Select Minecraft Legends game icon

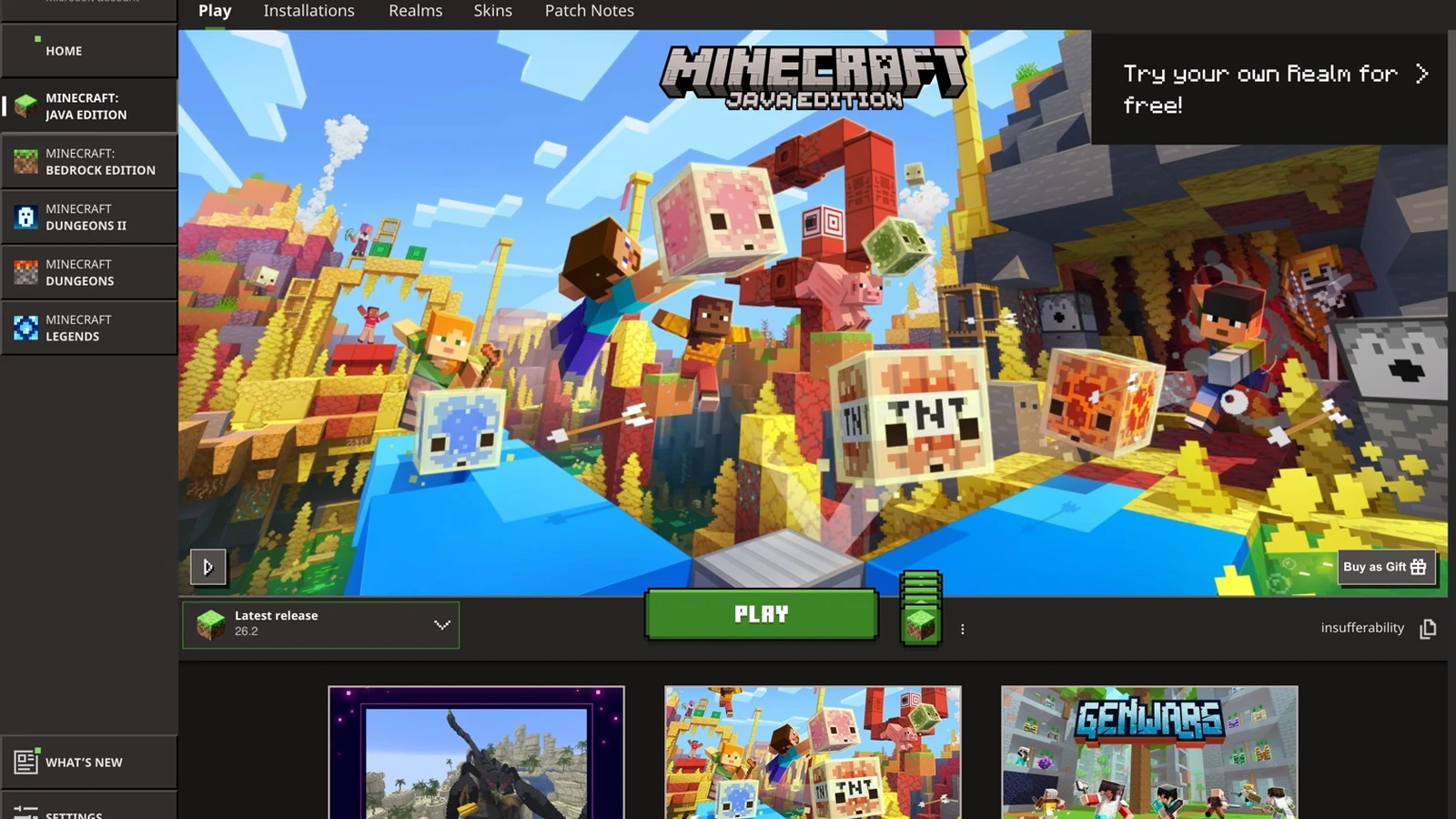26,328
